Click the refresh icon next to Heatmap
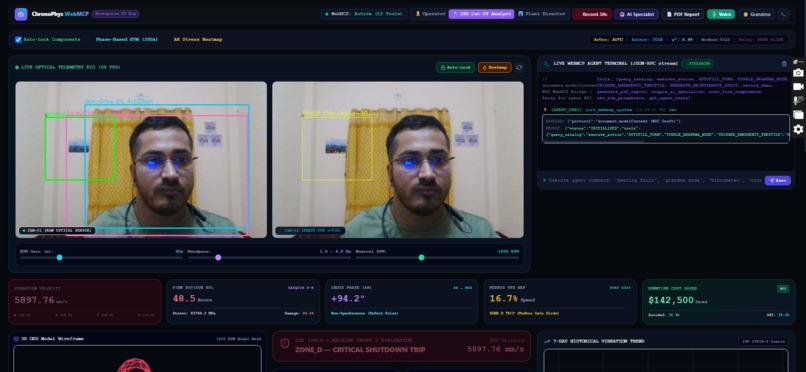Viewport: 806px width, 372px height. (519, 67)
